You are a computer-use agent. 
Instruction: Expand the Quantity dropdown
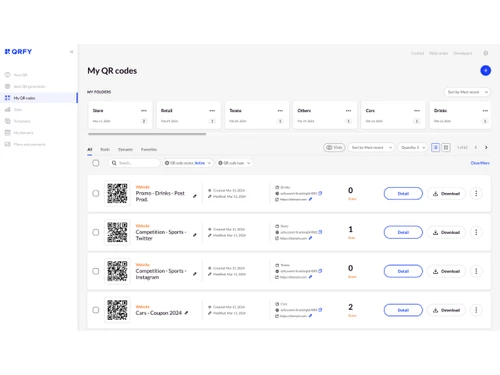[x=413, y=147]
